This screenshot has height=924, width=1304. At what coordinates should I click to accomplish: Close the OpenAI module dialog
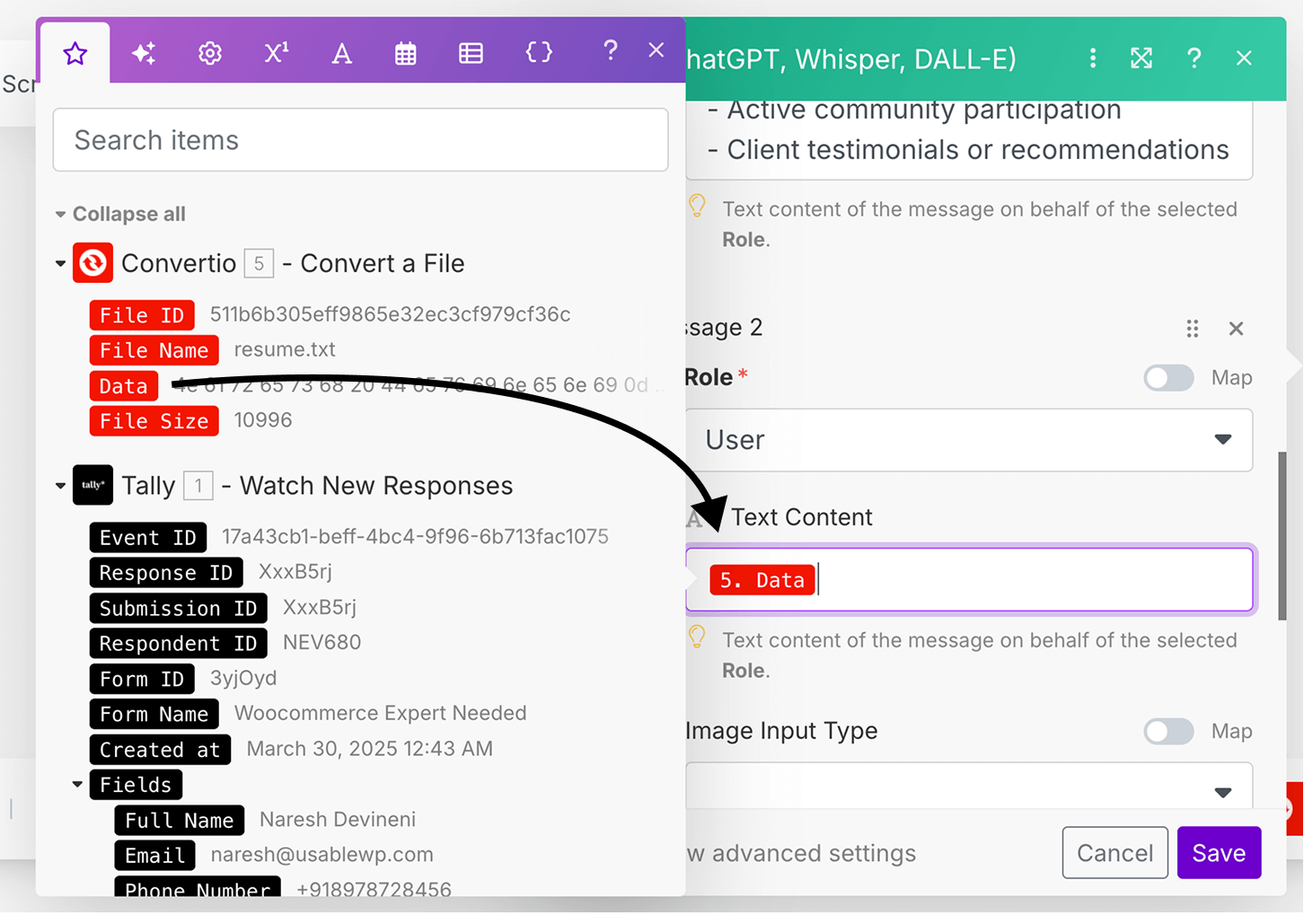[x=1244, y=58]
